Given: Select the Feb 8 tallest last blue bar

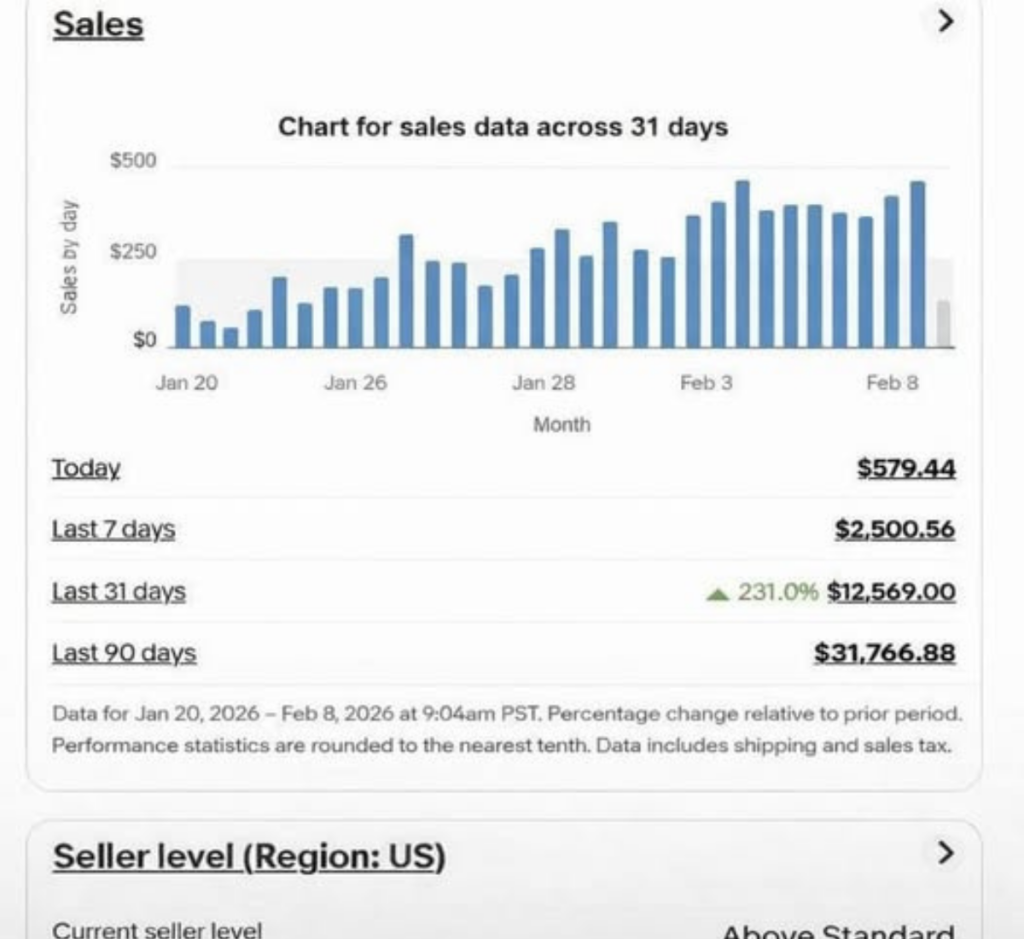Looking at the screenshot, I should (x=918, y=264).
